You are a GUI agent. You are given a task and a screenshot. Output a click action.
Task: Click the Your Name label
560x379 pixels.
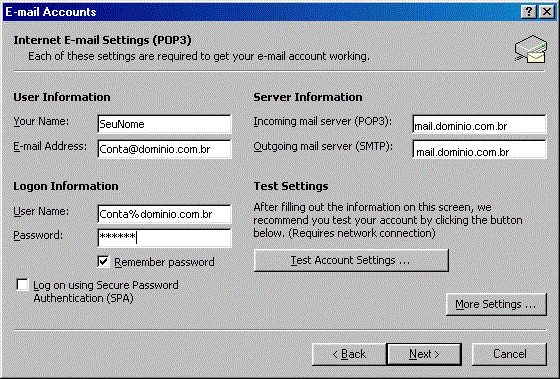tap(41, 121)
